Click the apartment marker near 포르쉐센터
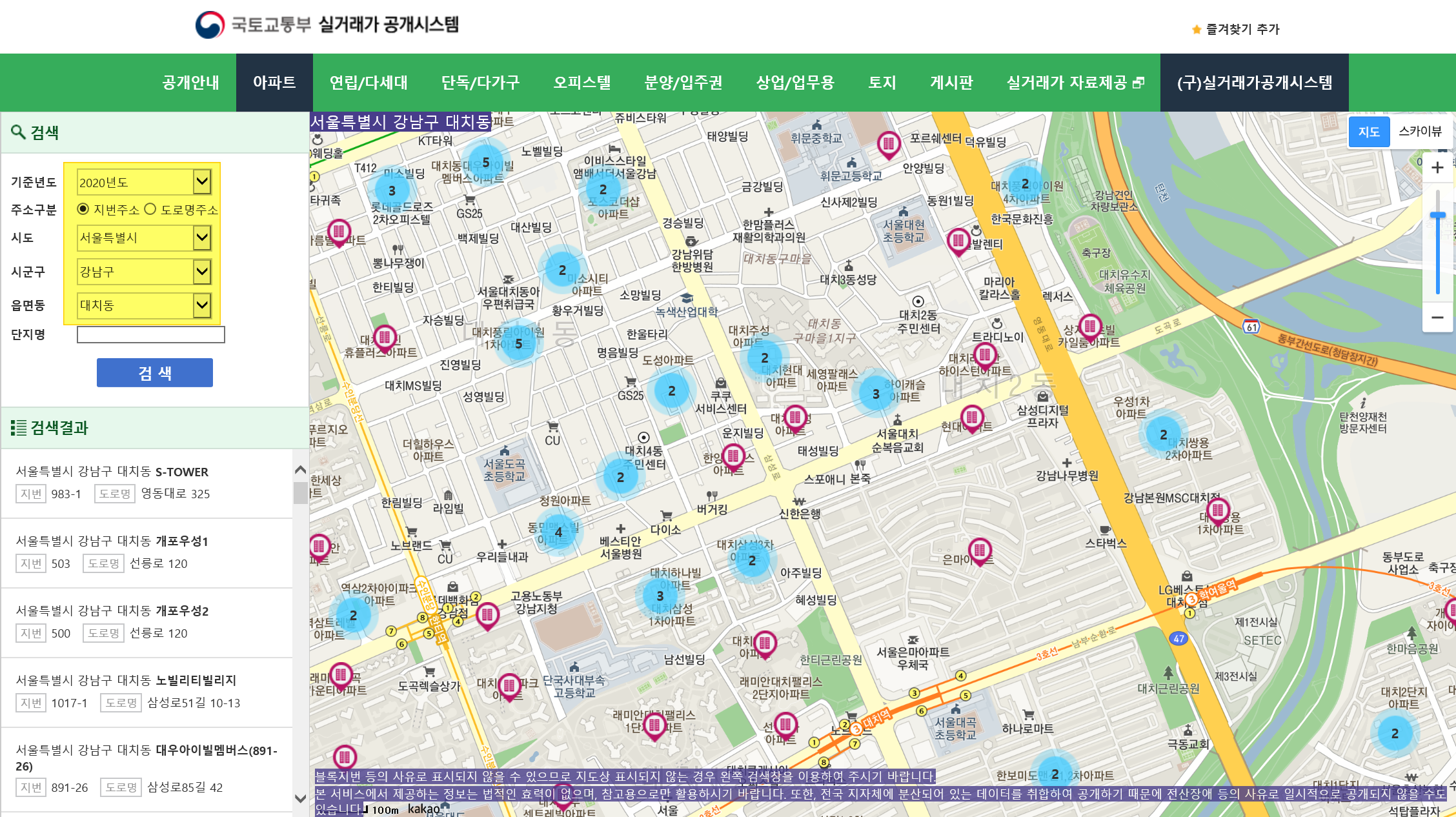This screenshot has height=817, width=1456. click(889, 145)
